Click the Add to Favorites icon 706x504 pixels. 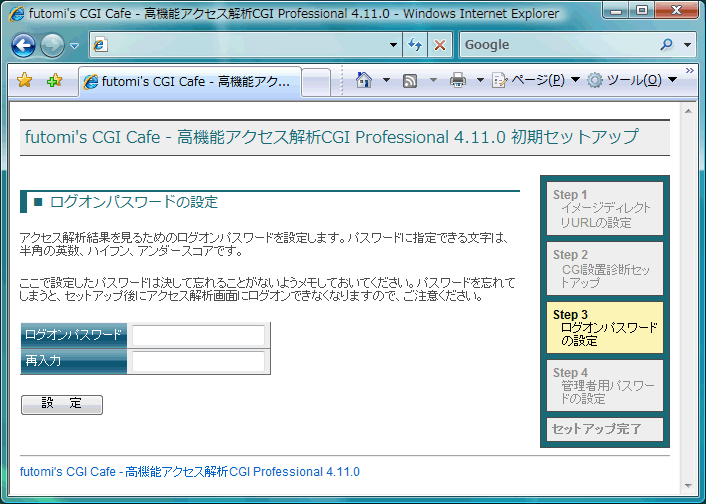coord(54,81)
